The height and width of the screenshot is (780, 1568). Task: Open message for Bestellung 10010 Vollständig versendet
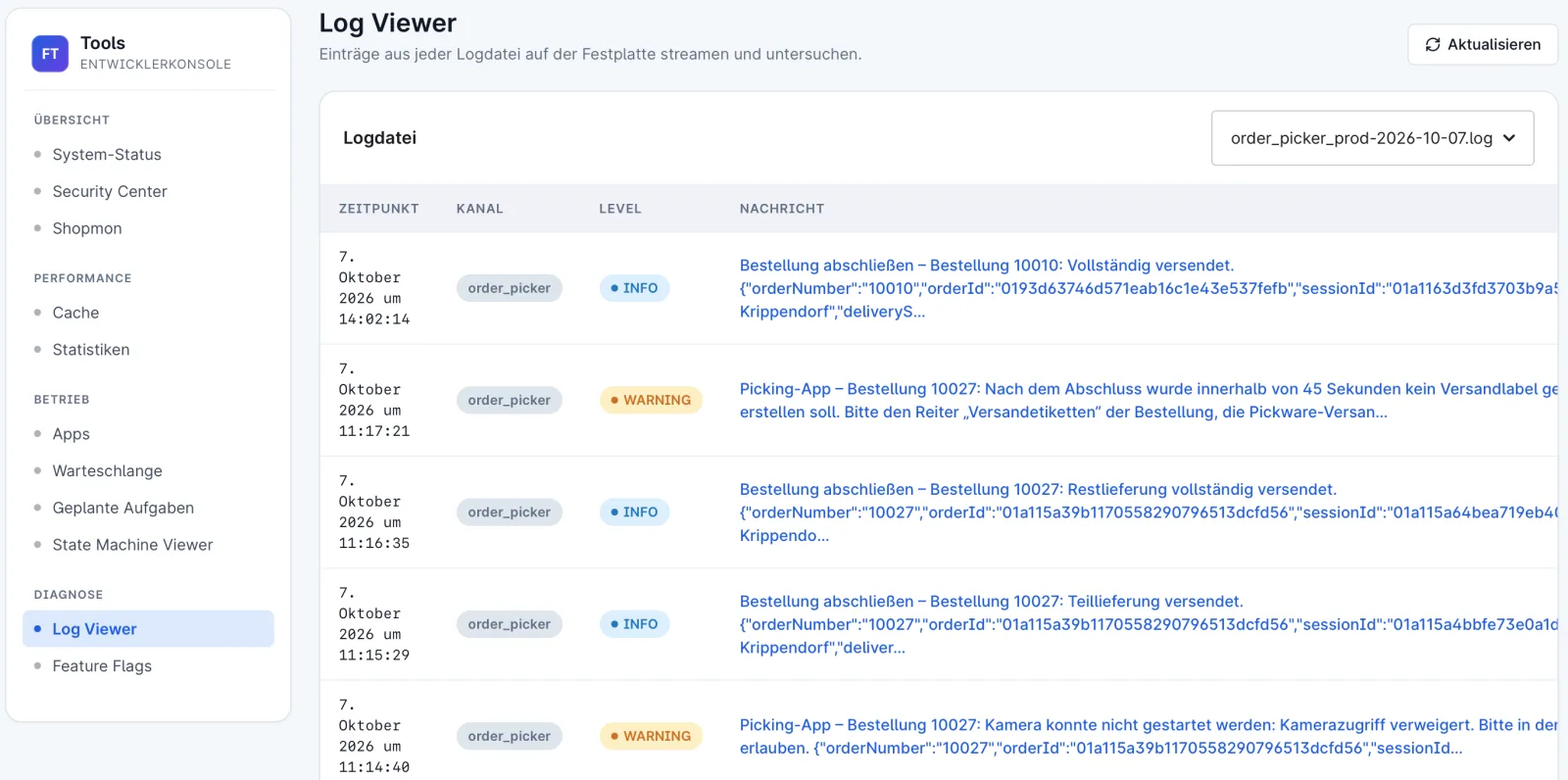coord(1148,288)
